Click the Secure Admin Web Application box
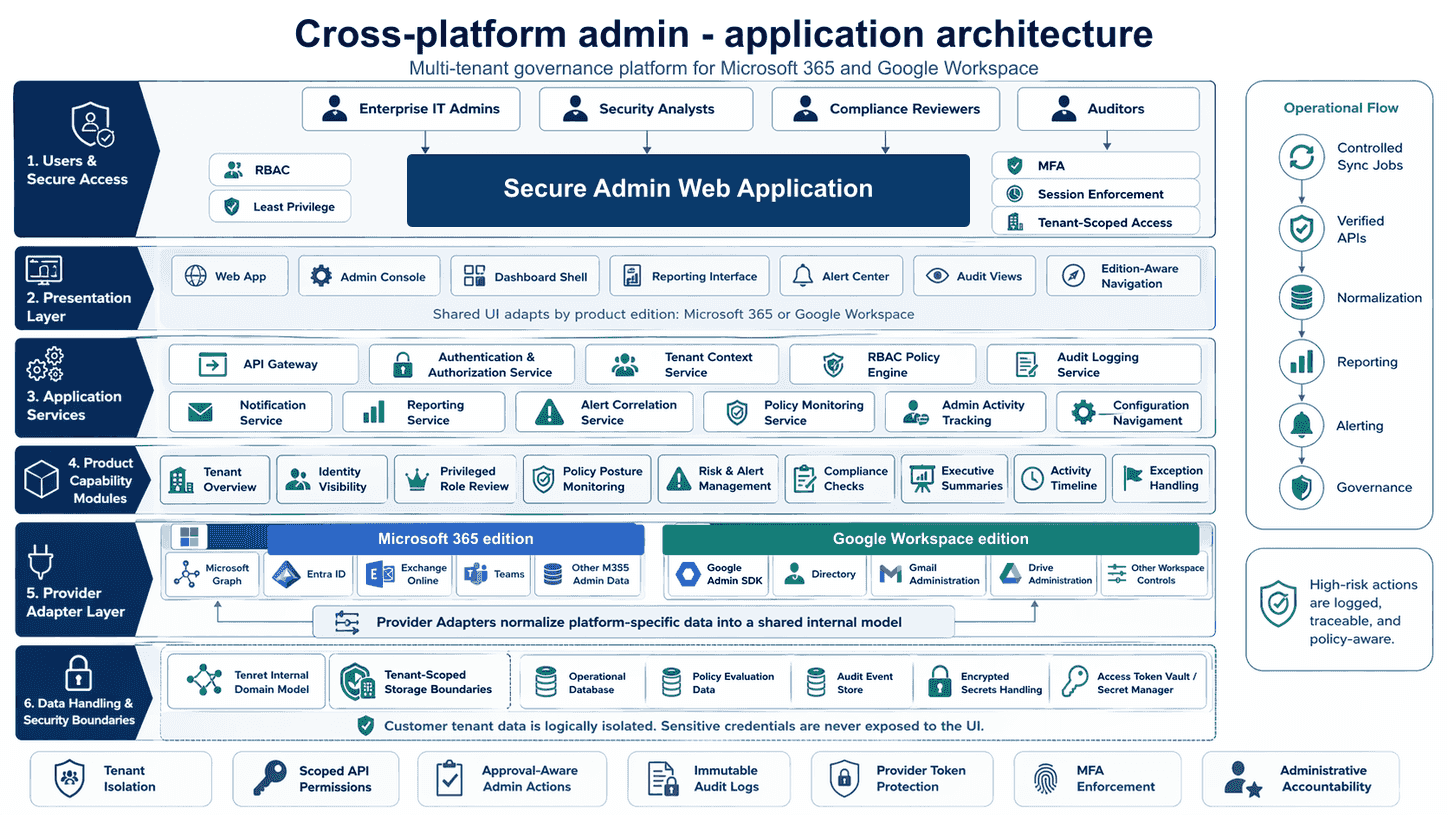Viewport: 1448px width, 815px height. coord(688,190)
